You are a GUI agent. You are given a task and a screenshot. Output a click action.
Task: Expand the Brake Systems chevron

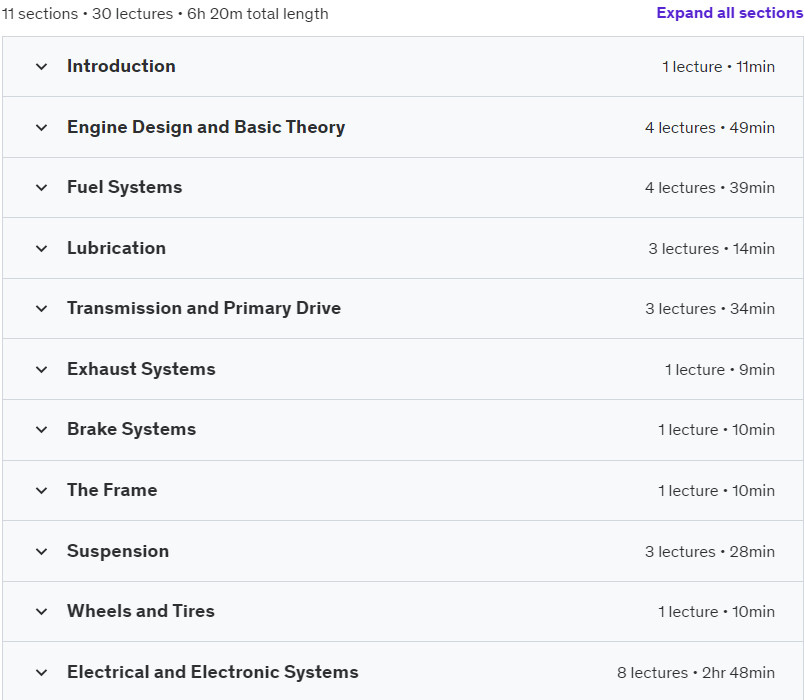42,430
